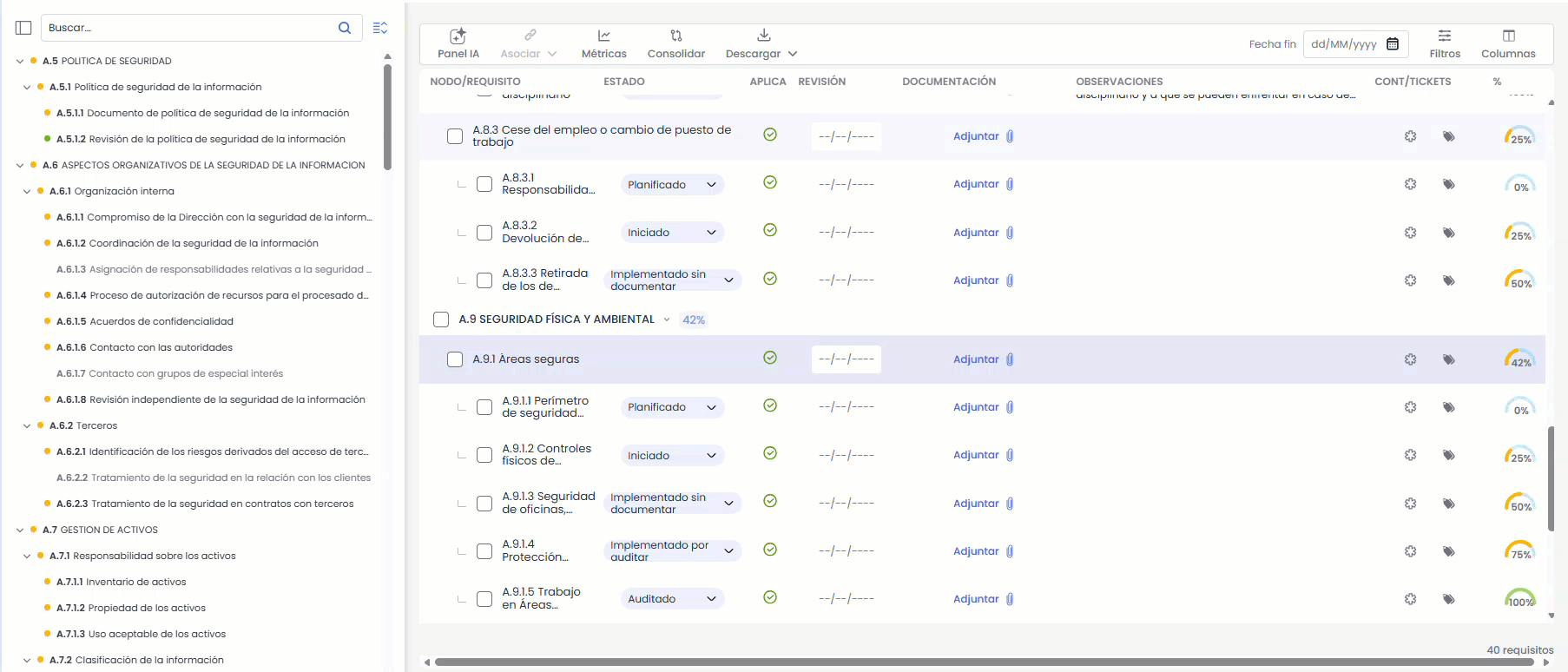
Task: Select the A.9 Seguridad Física checkbox
Action: (x=441, y=320)
